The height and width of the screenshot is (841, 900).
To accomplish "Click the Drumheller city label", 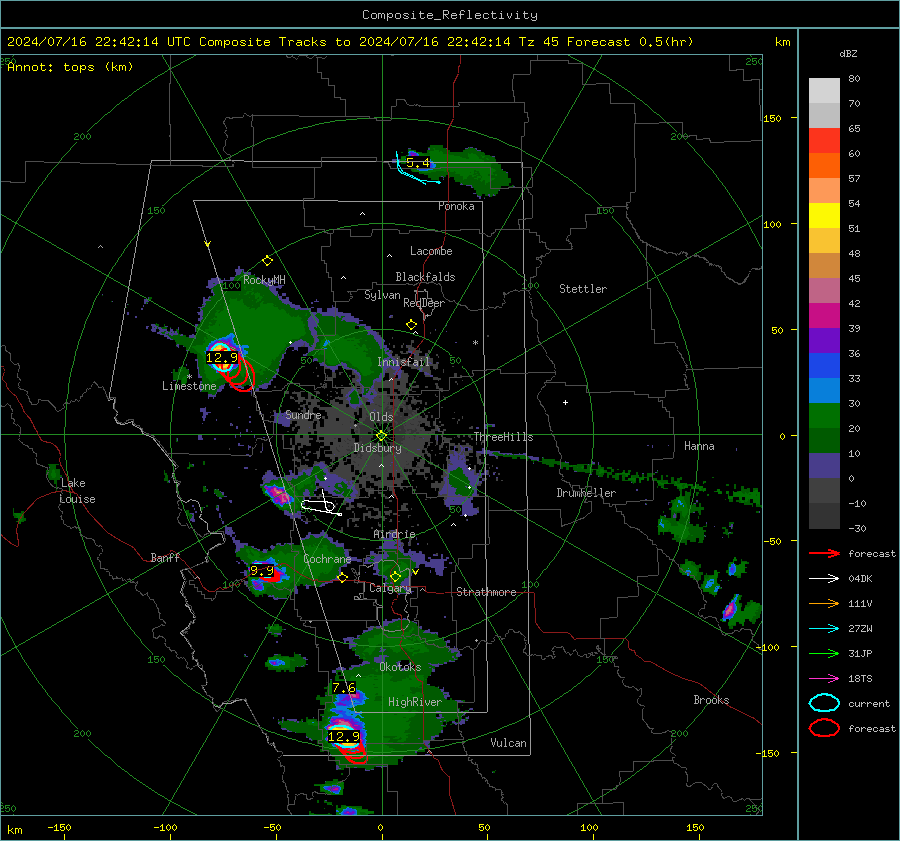I will tap(586, 493).
